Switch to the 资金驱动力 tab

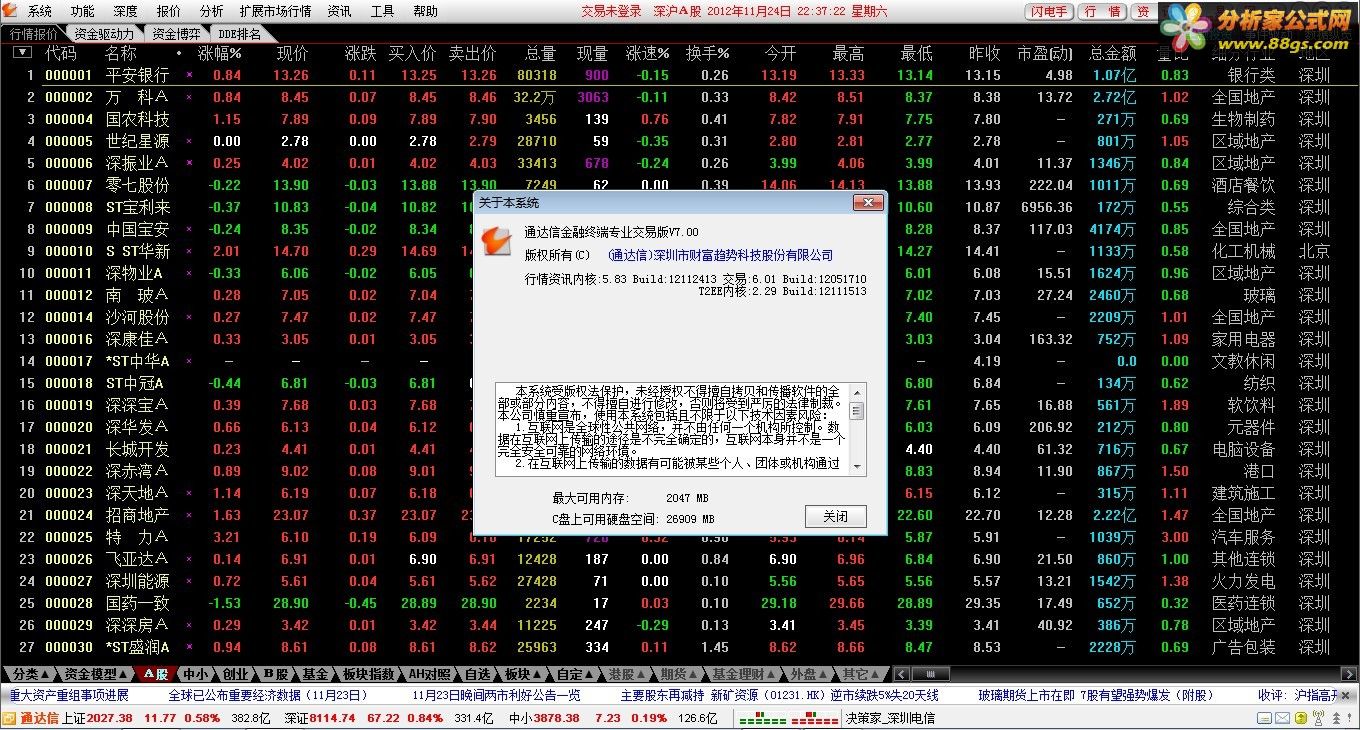[x=104, y=34]
